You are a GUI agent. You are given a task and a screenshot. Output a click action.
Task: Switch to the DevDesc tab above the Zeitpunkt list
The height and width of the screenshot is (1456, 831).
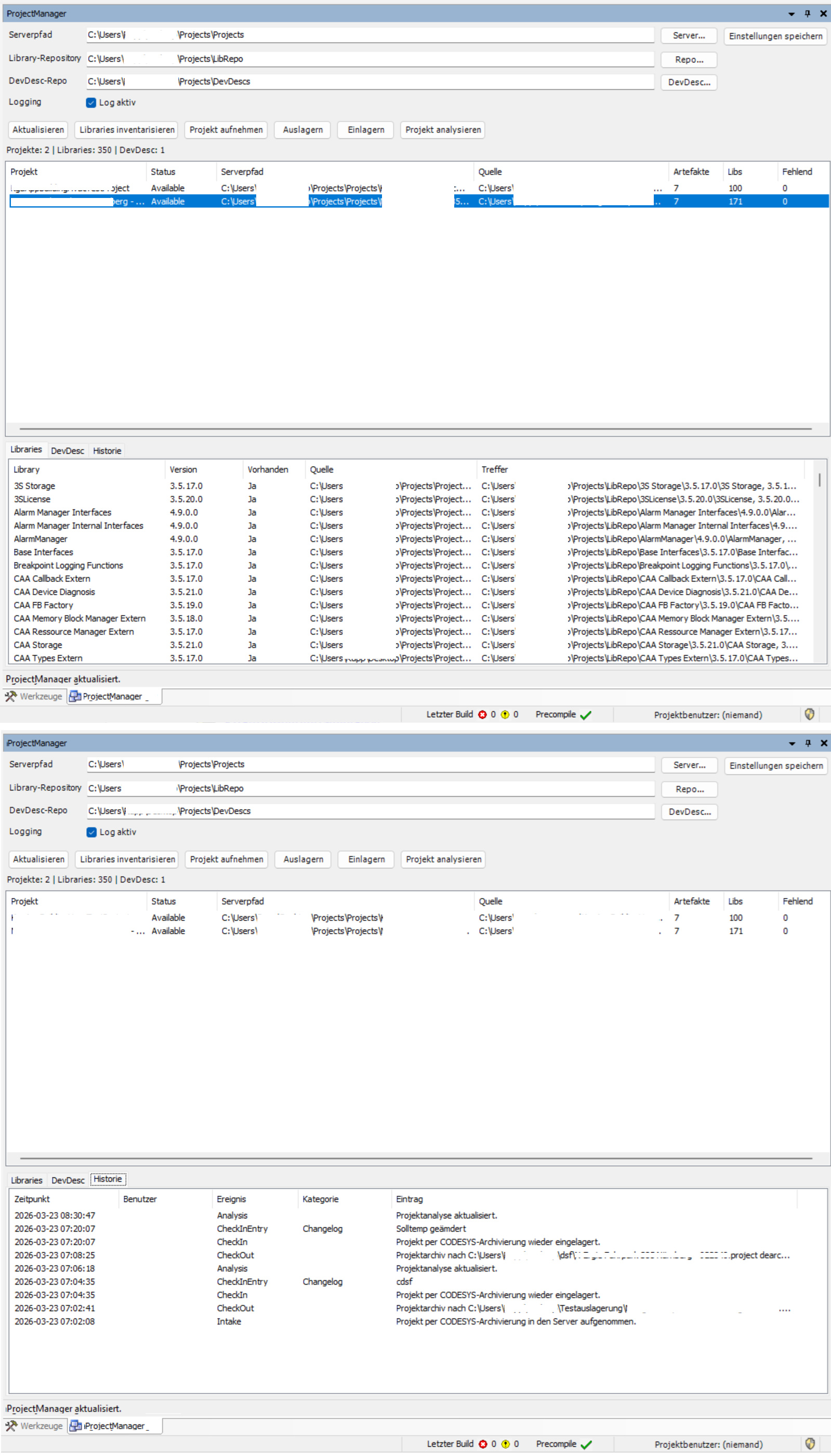click(68, 1180)
